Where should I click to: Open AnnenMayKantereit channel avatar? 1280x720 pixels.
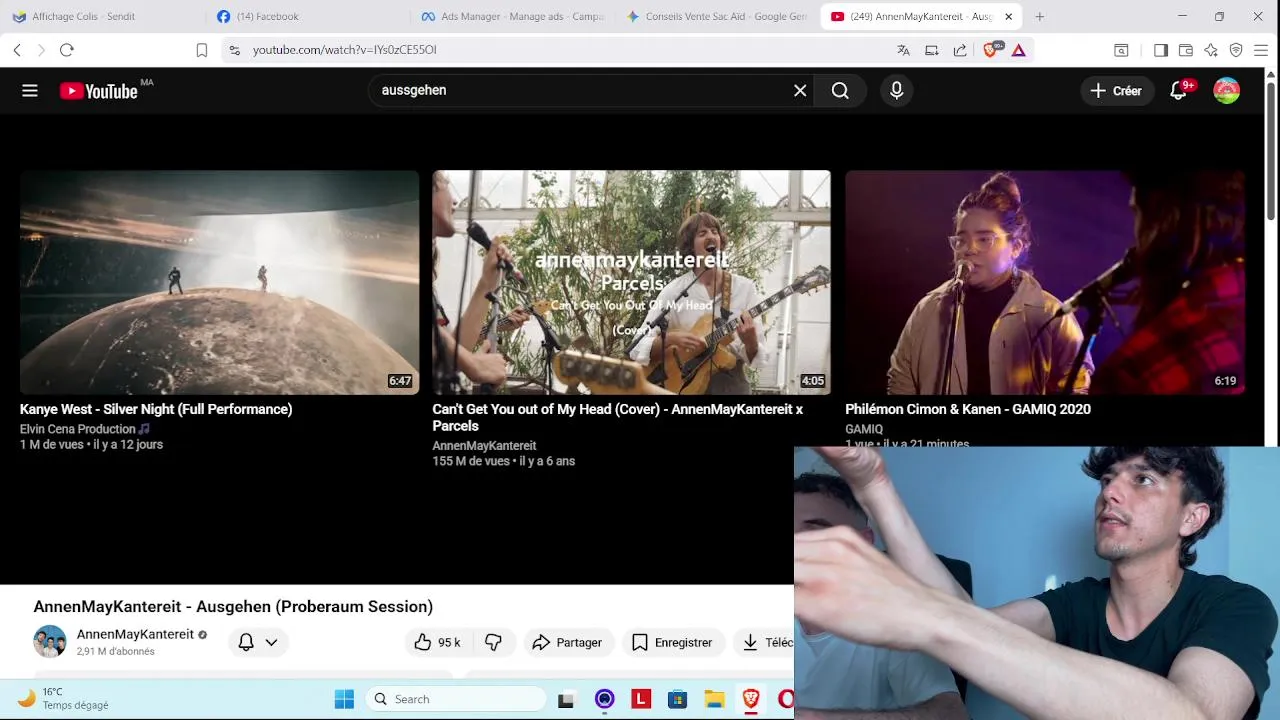click(50, 642)
